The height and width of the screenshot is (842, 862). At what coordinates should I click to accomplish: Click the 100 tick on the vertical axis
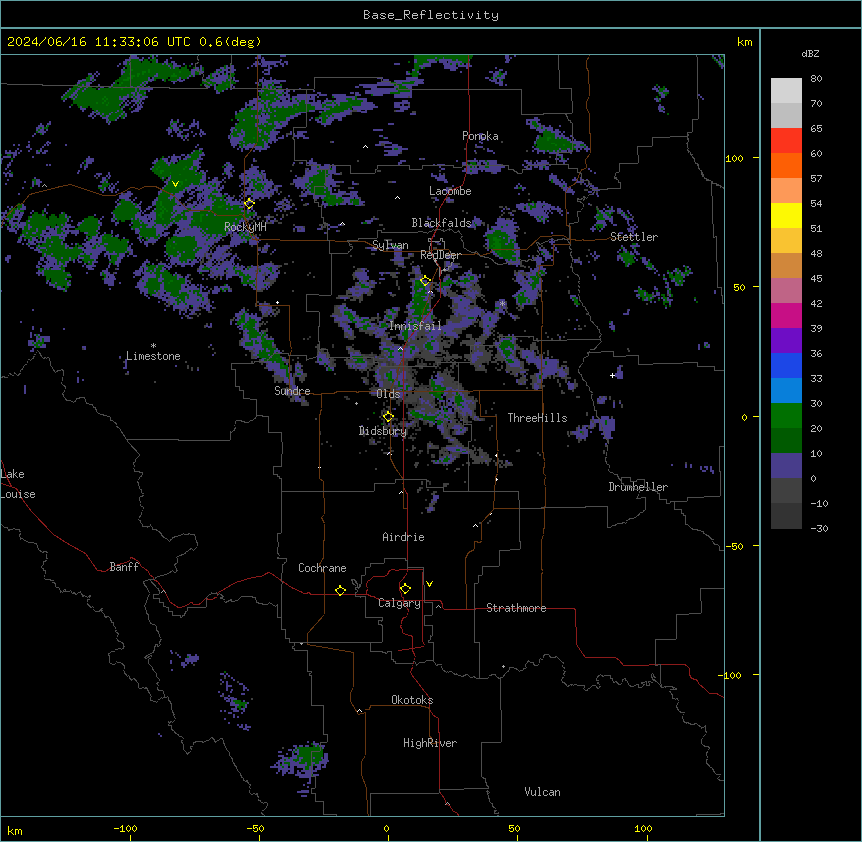[x=734, y=158]
